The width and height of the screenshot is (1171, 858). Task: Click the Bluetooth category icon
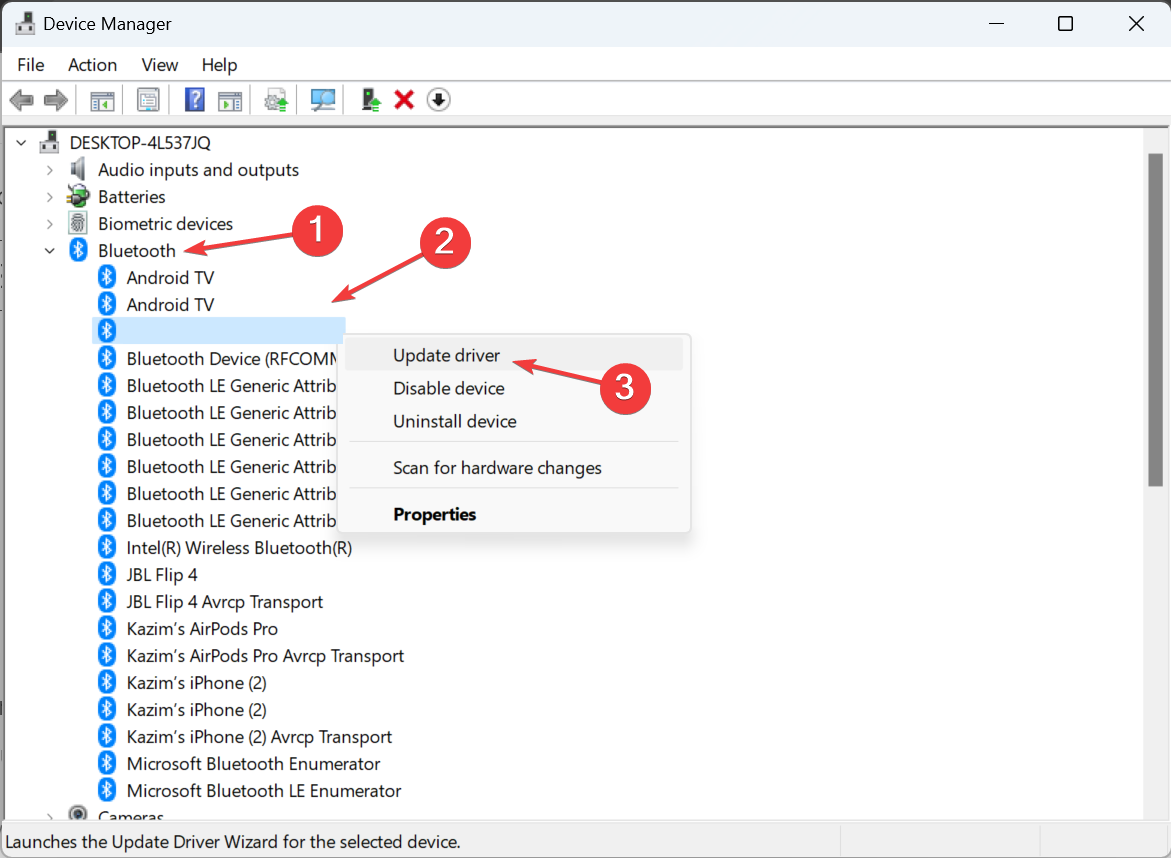[78, 250]
